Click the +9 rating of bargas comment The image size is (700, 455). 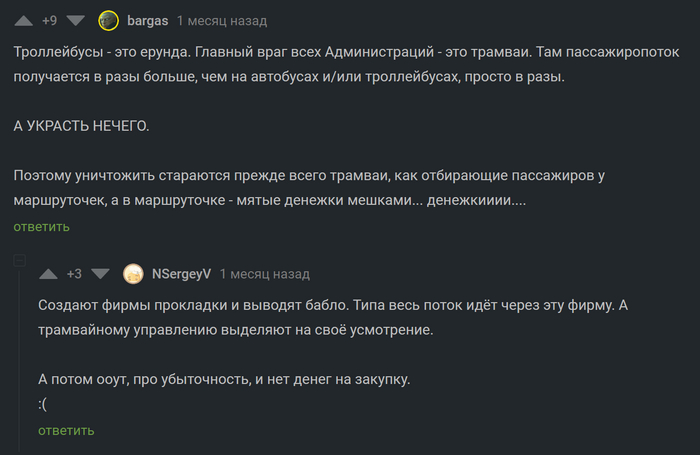point(49,20)
